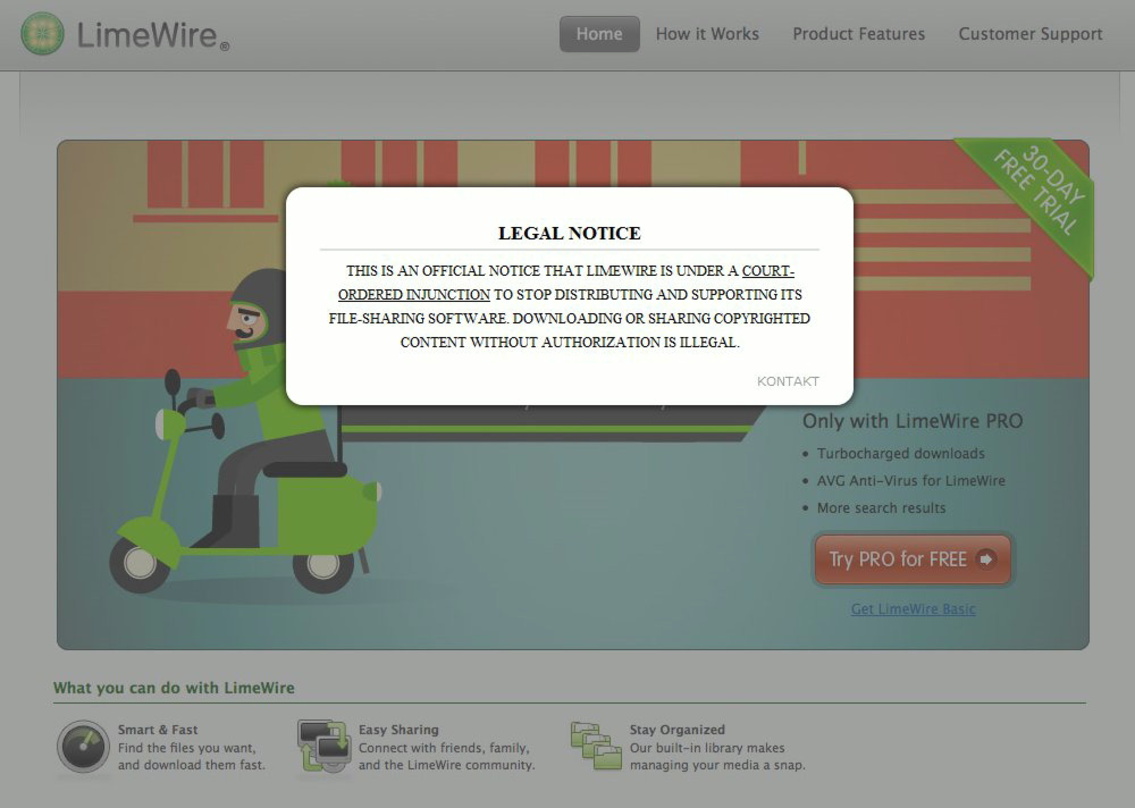1135x808 pixels.
Task: Click the Try PRO for FREE button
Action: point(913,559)
